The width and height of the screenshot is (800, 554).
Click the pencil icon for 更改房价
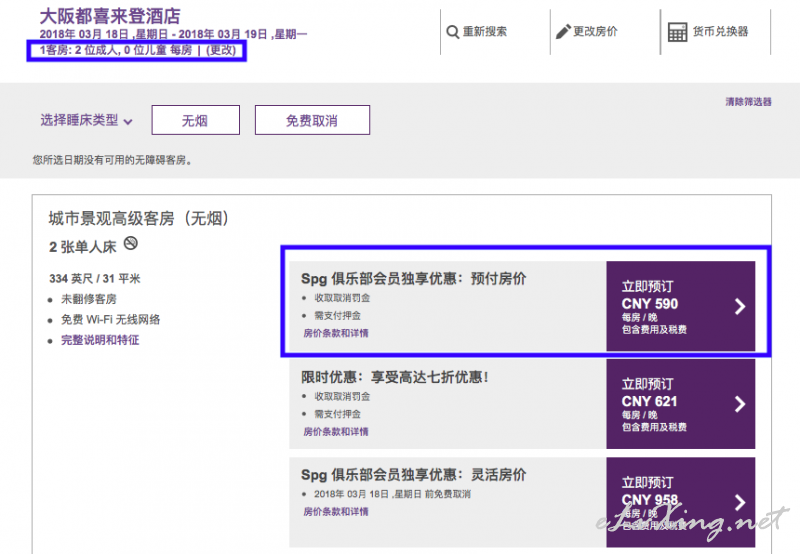tap(563, 32)
